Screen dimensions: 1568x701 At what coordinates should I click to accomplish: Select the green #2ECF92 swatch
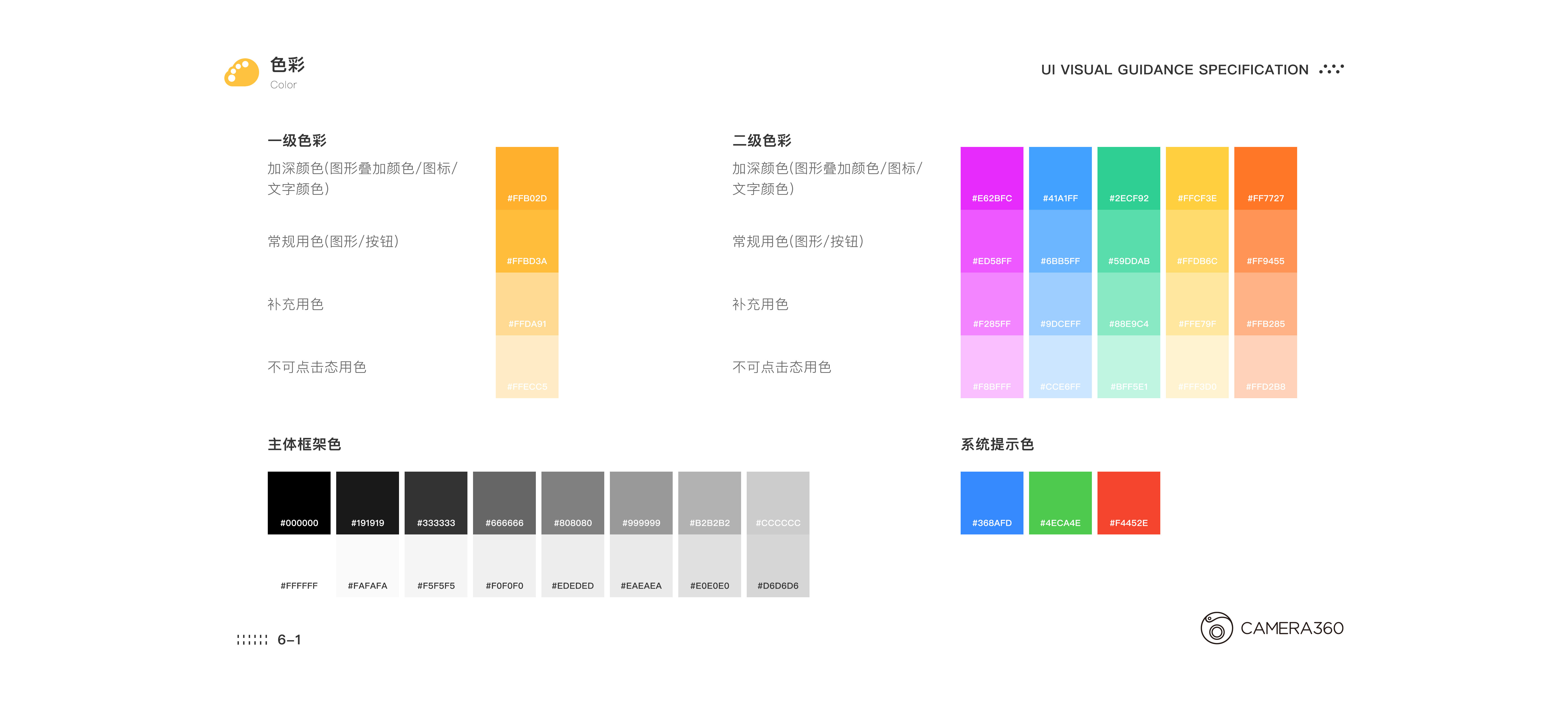pyautogui.click(x=1129, y=178)
